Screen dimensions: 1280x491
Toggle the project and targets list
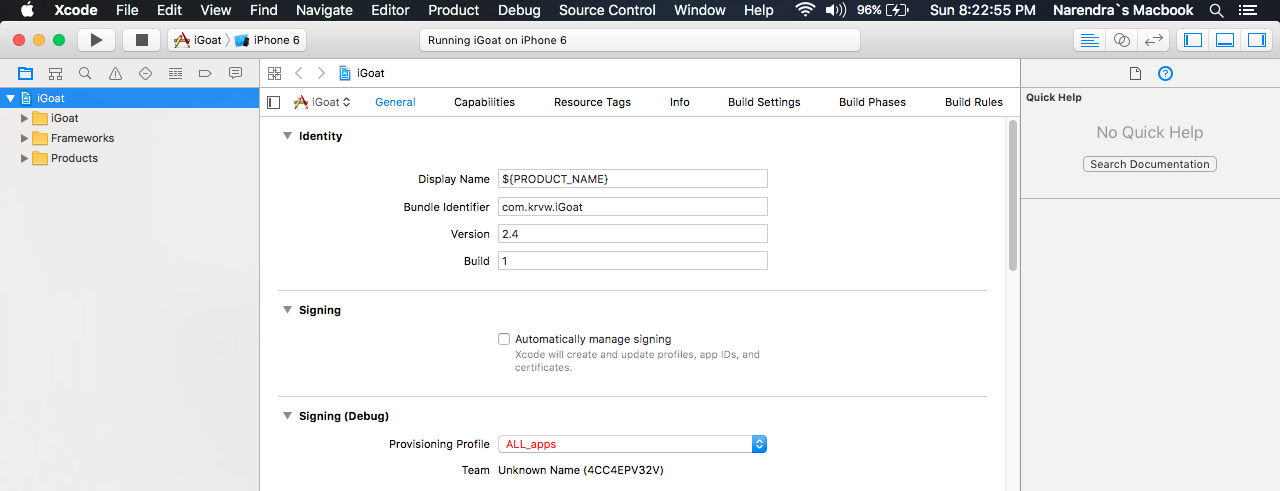point(274,102)
